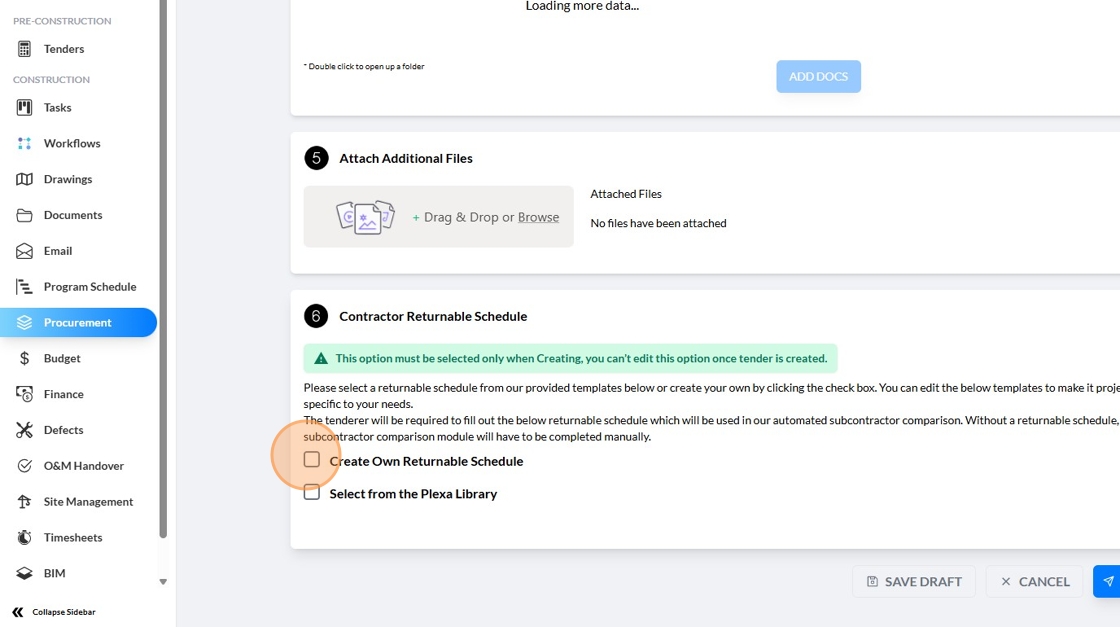Click the Drawings map icon

point(24,179)
